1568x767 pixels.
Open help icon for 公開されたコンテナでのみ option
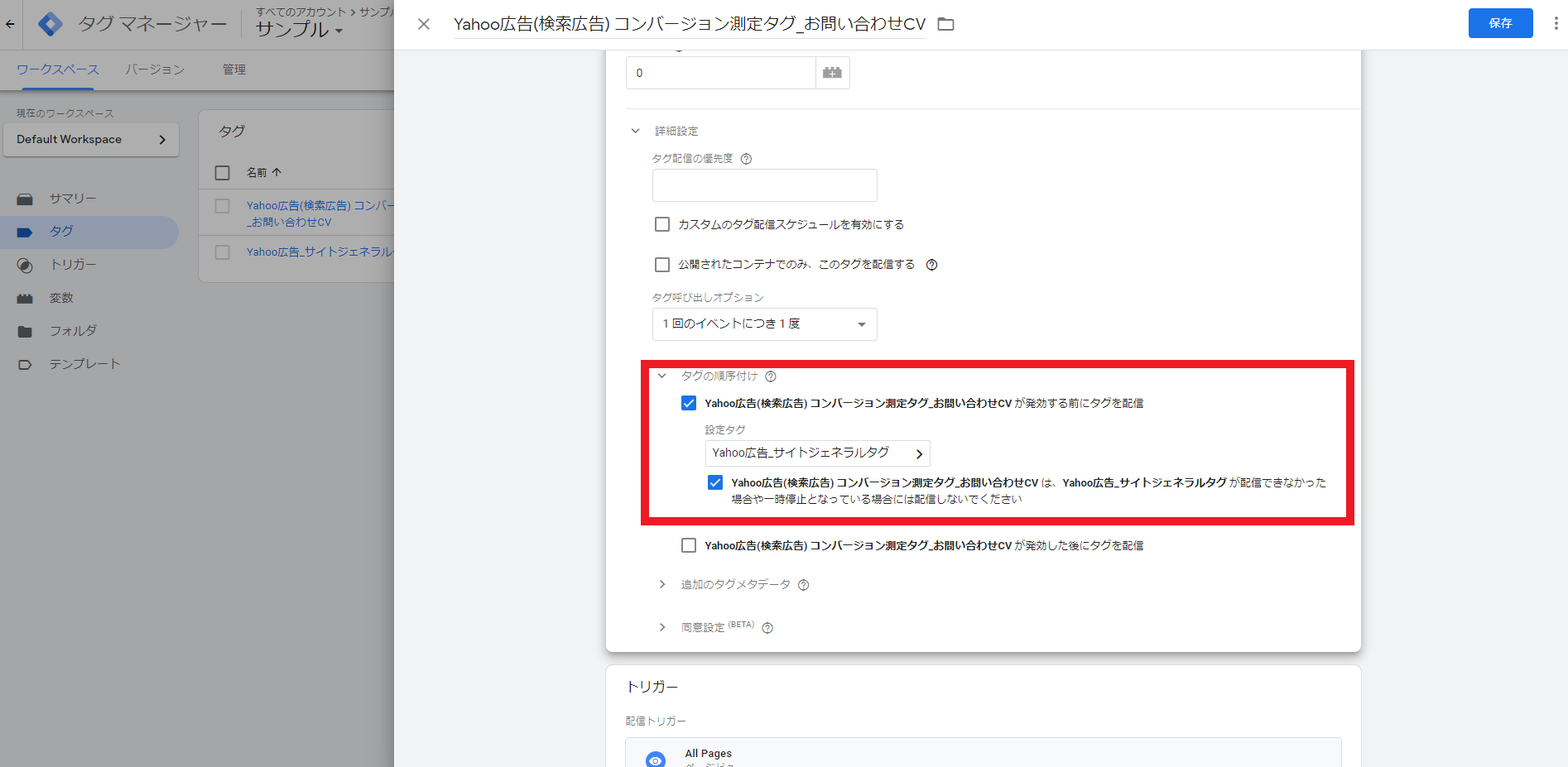(x=931, y=265)
